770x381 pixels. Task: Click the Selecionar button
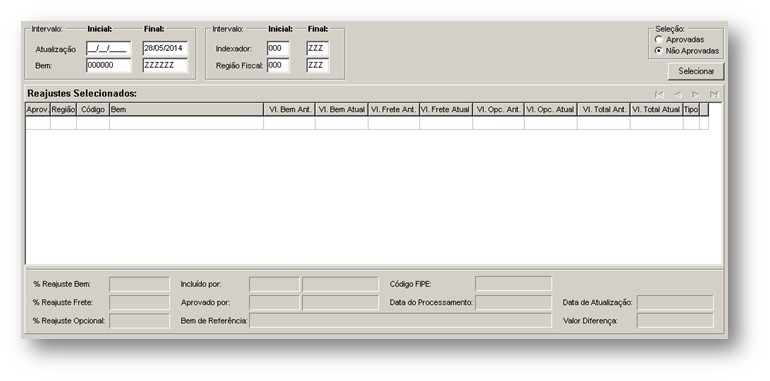pos(696,71)
